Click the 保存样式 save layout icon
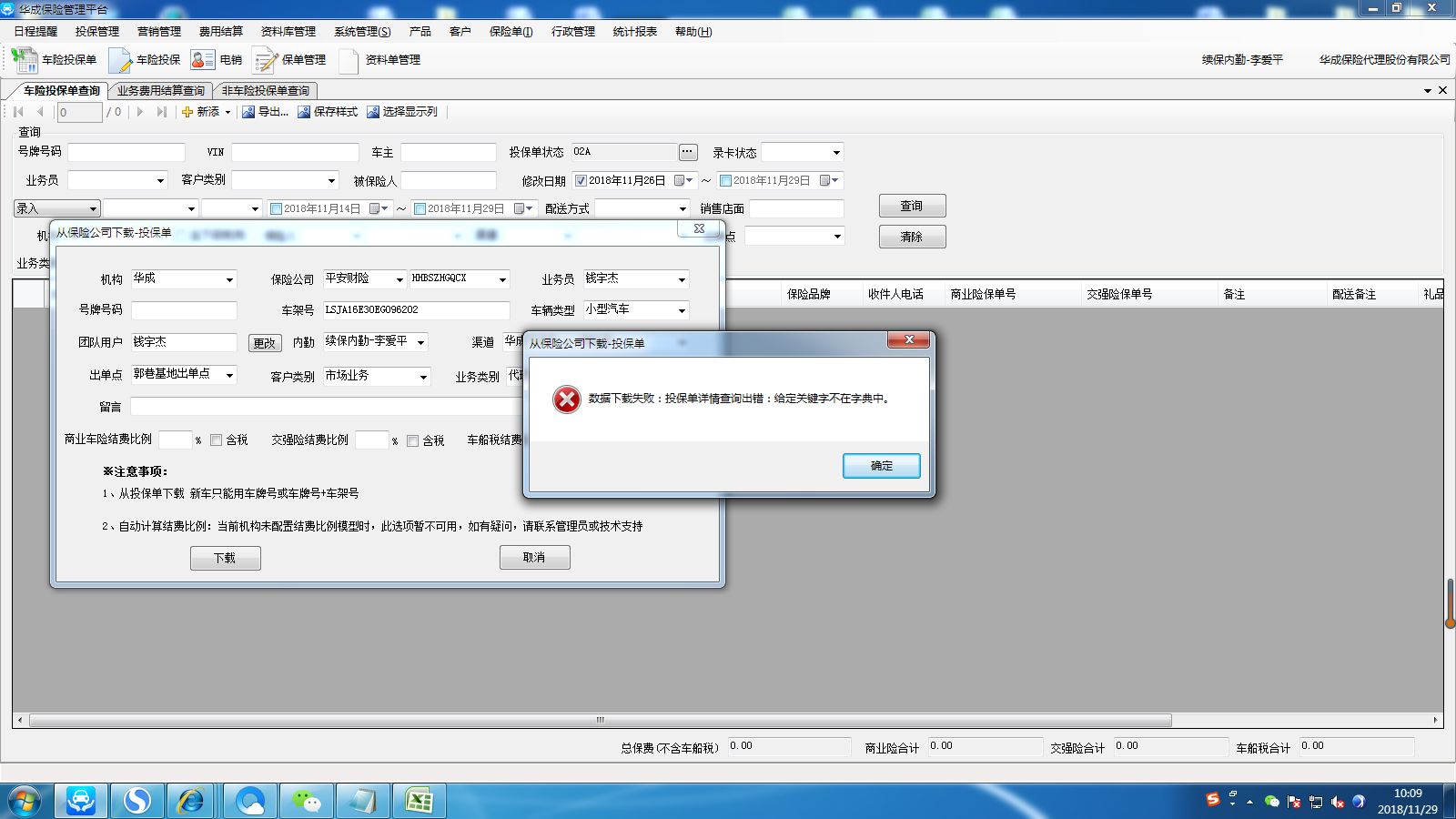Screen dimensions: 1456x819 pyautogui.click(x=304, y=112)
